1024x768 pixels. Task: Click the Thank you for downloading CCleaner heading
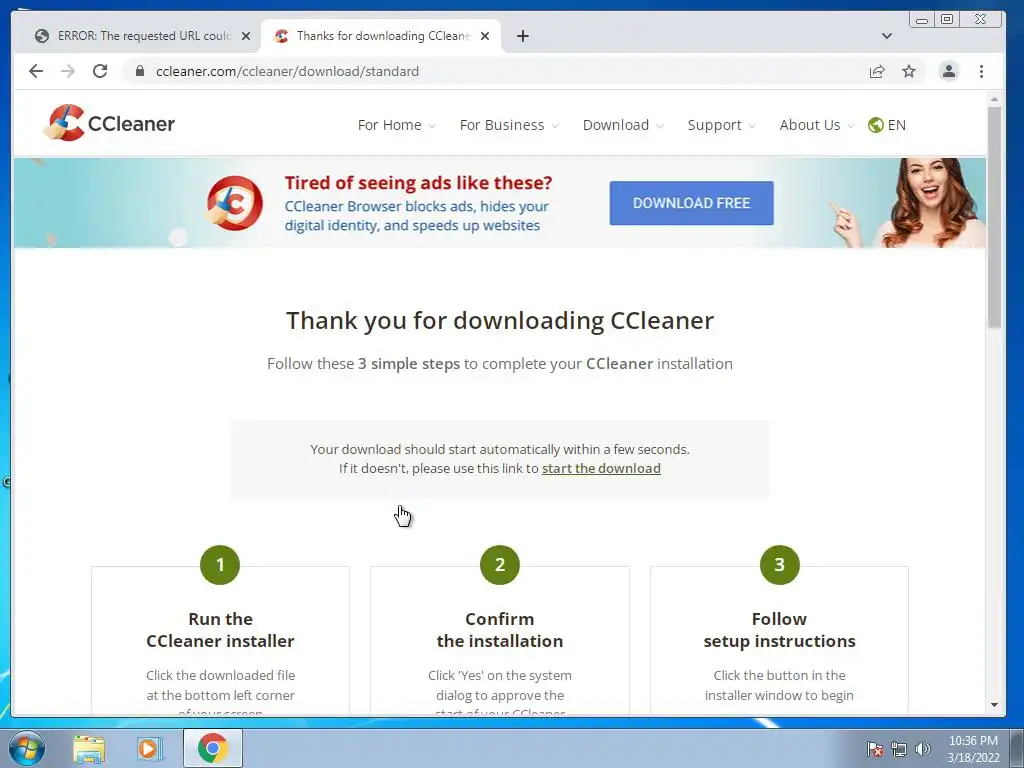click(x=500, y=321)
